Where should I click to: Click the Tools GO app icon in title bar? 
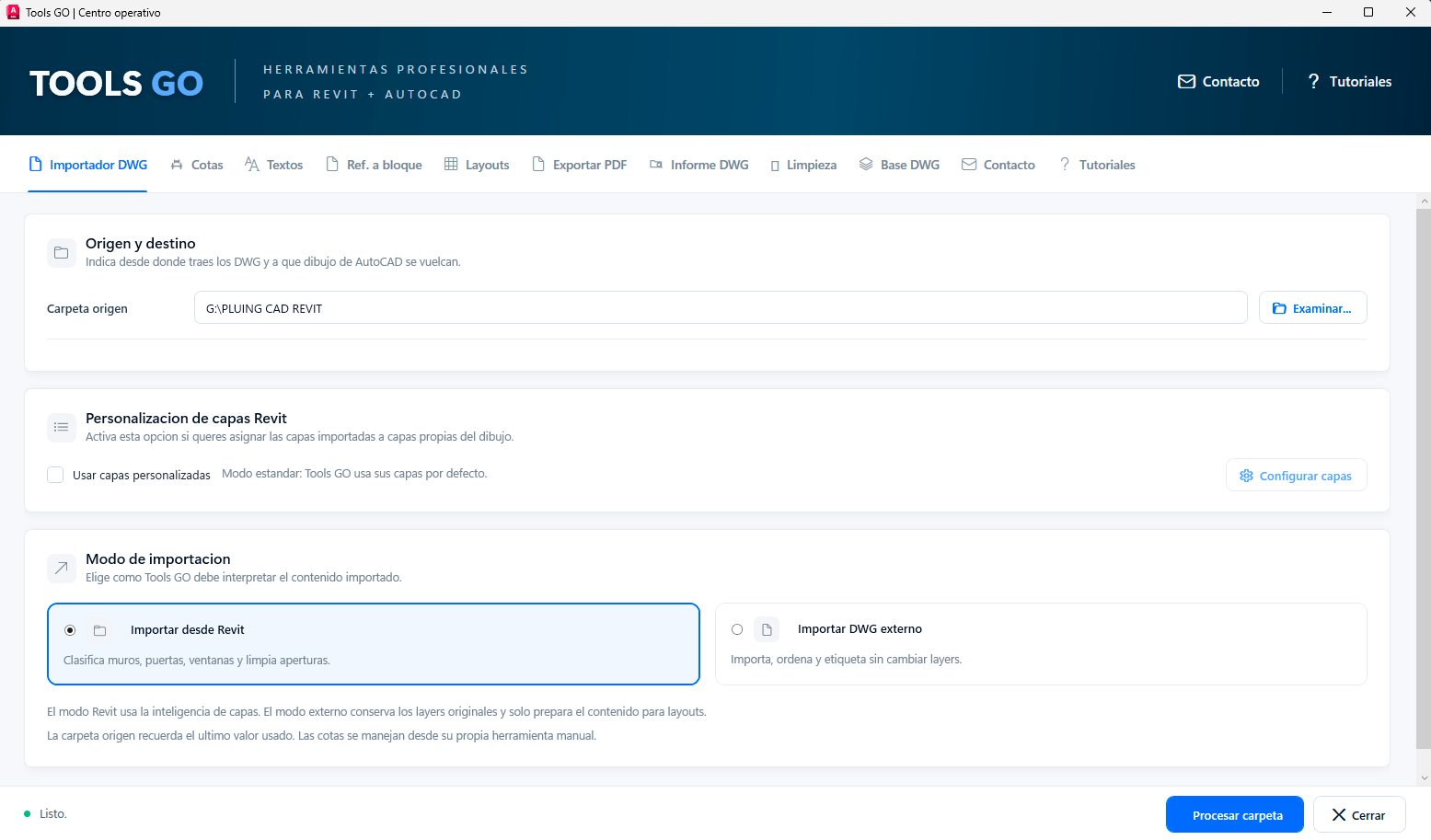click(13, 12)
